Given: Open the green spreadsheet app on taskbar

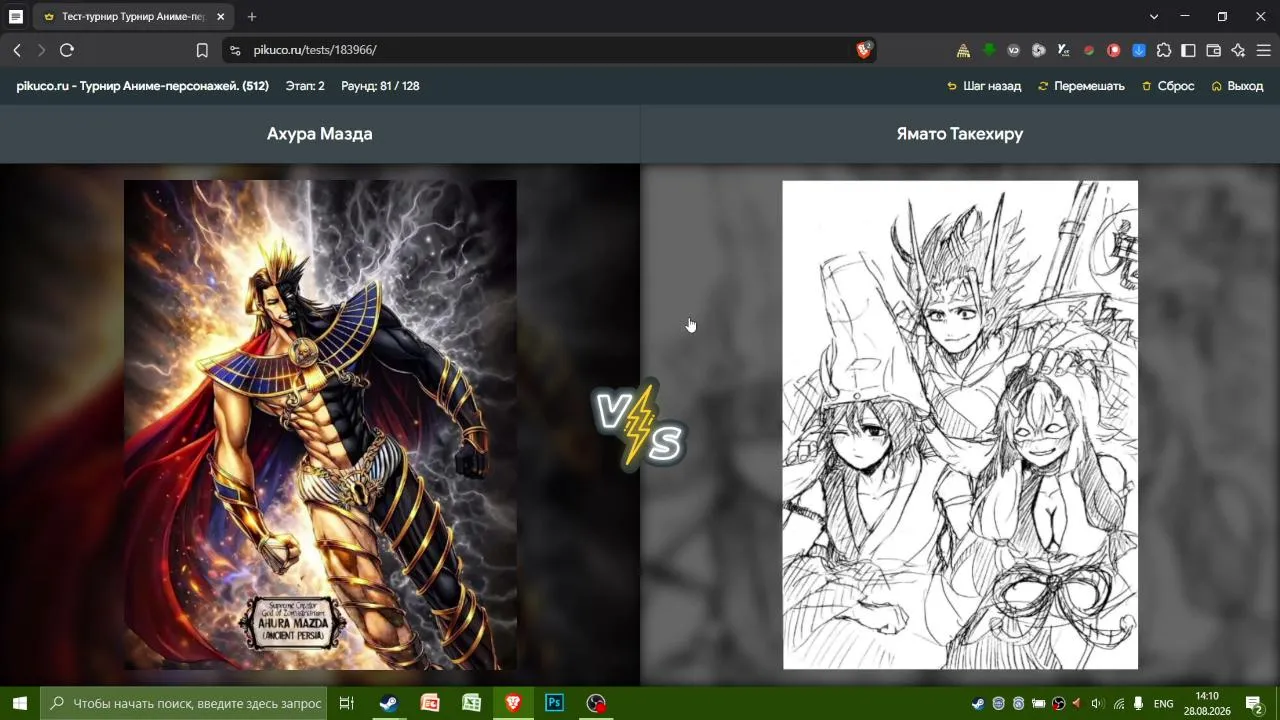Looking at the screenshot, I should click(471, 703).
